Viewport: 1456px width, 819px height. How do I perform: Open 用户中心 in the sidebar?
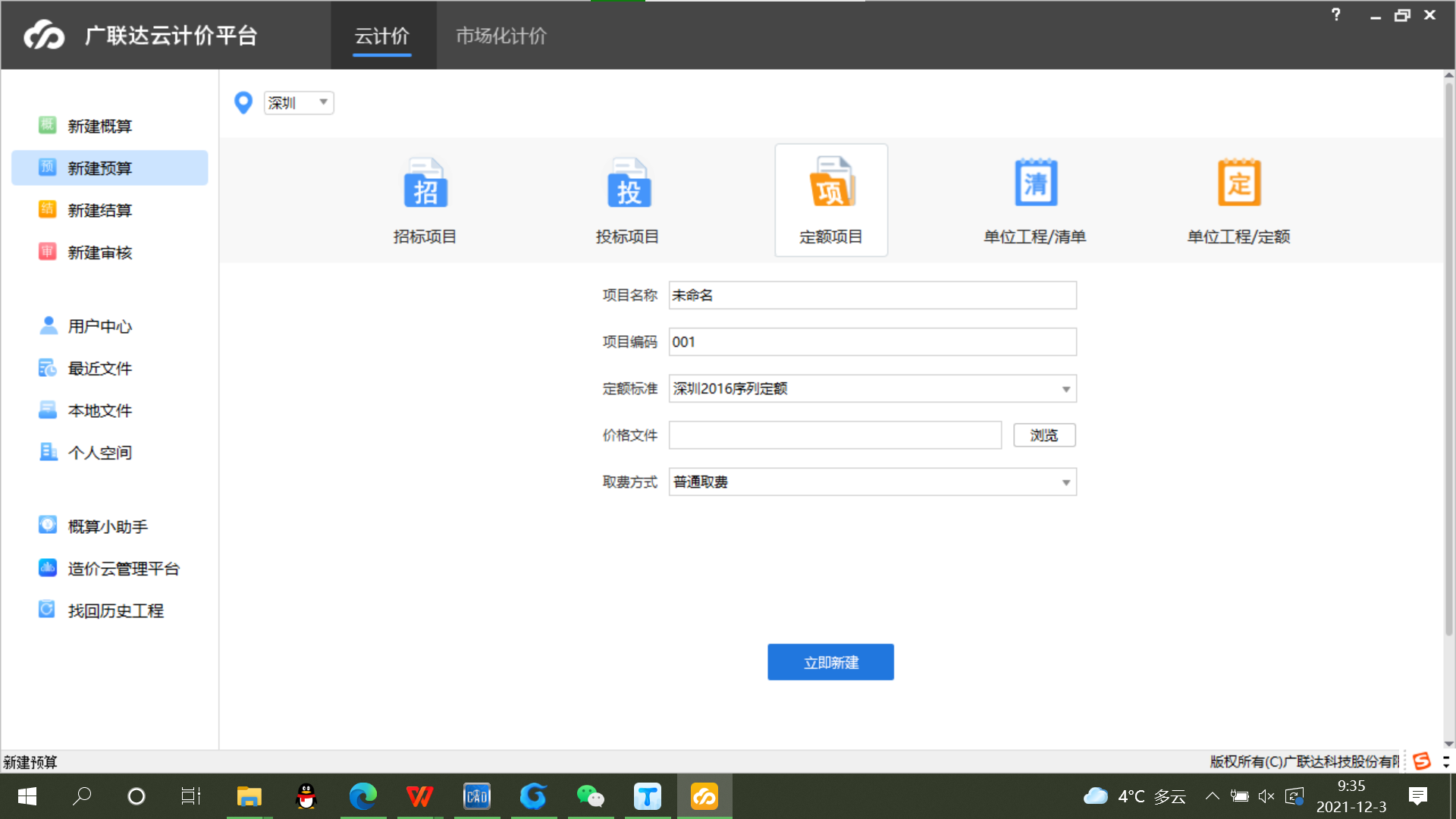pyautogui.click(x=99, y=326)
